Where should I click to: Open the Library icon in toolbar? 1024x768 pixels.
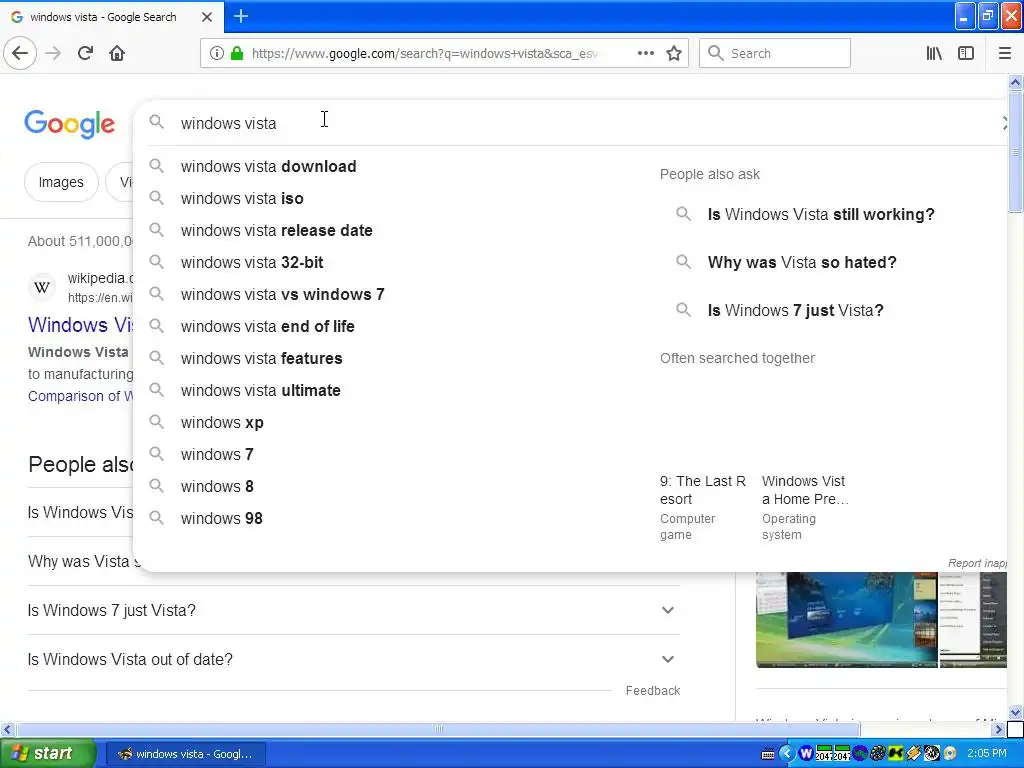pos(934,53)
